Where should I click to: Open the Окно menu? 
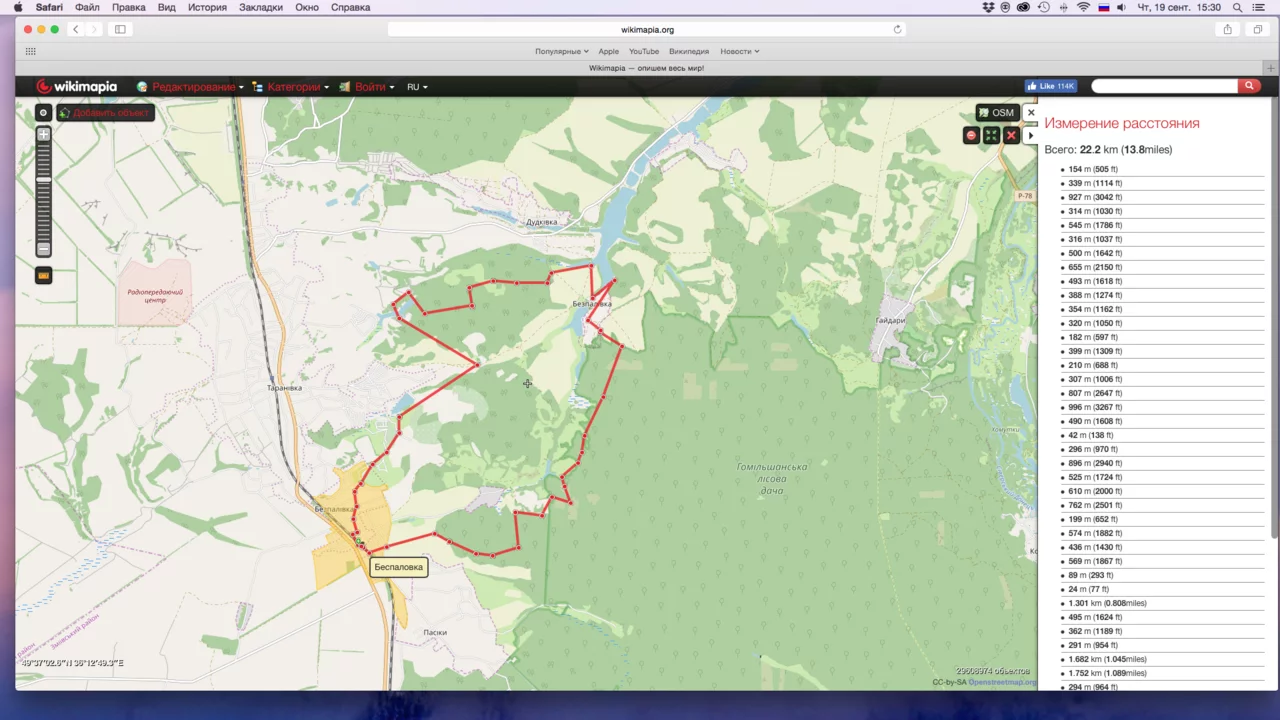pyautogui.click(x=307, y=7)
